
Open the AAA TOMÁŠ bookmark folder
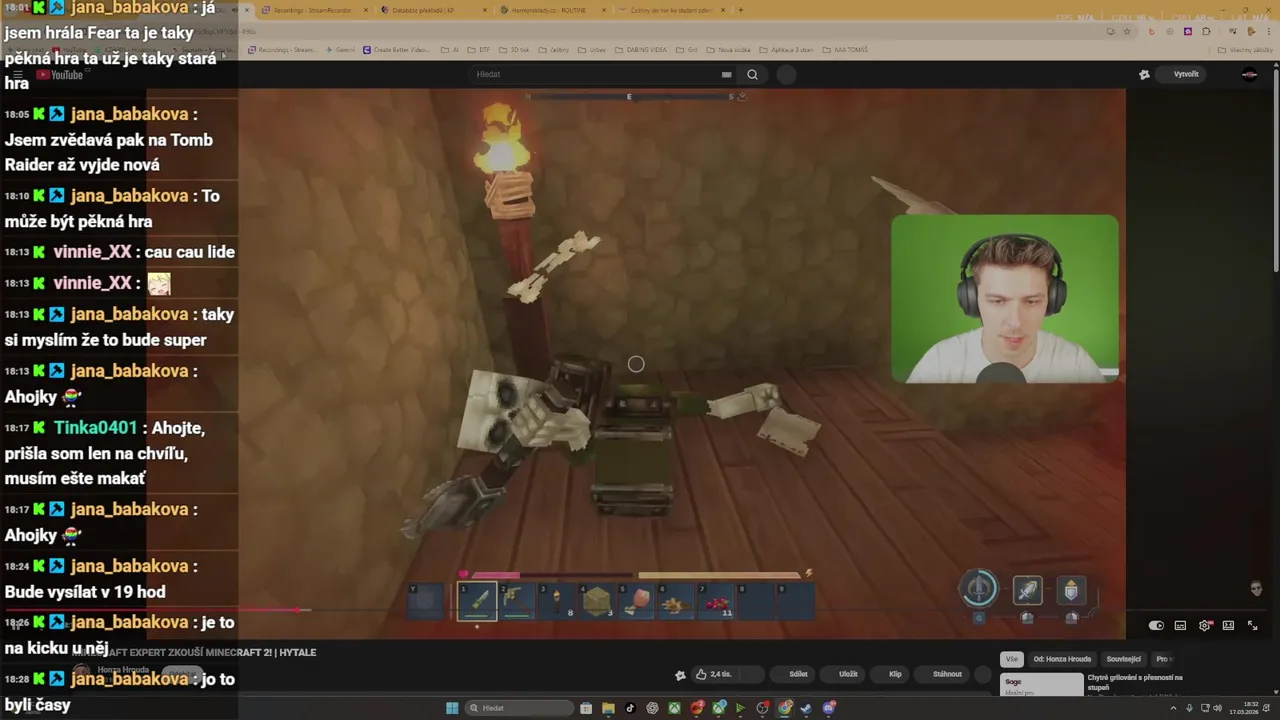click(846, 50)
